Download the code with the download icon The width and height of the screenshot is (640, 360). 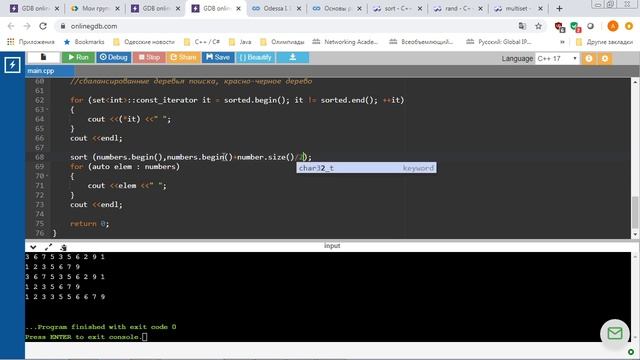pos(293,57)
